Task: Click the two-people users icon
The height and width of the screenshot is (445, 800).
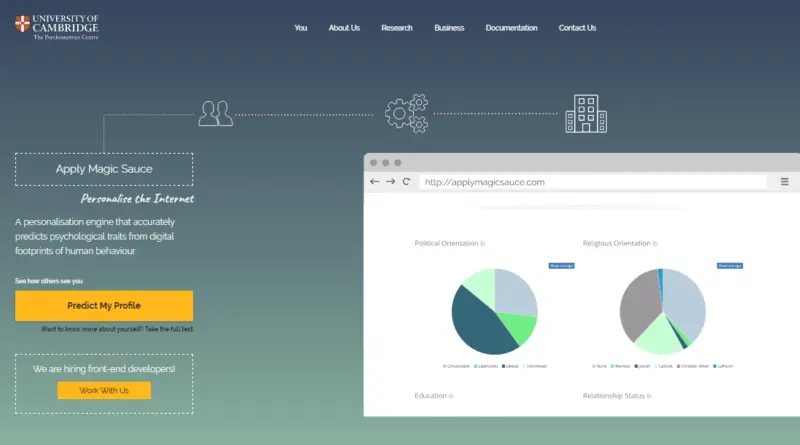Action: [215, 113]
